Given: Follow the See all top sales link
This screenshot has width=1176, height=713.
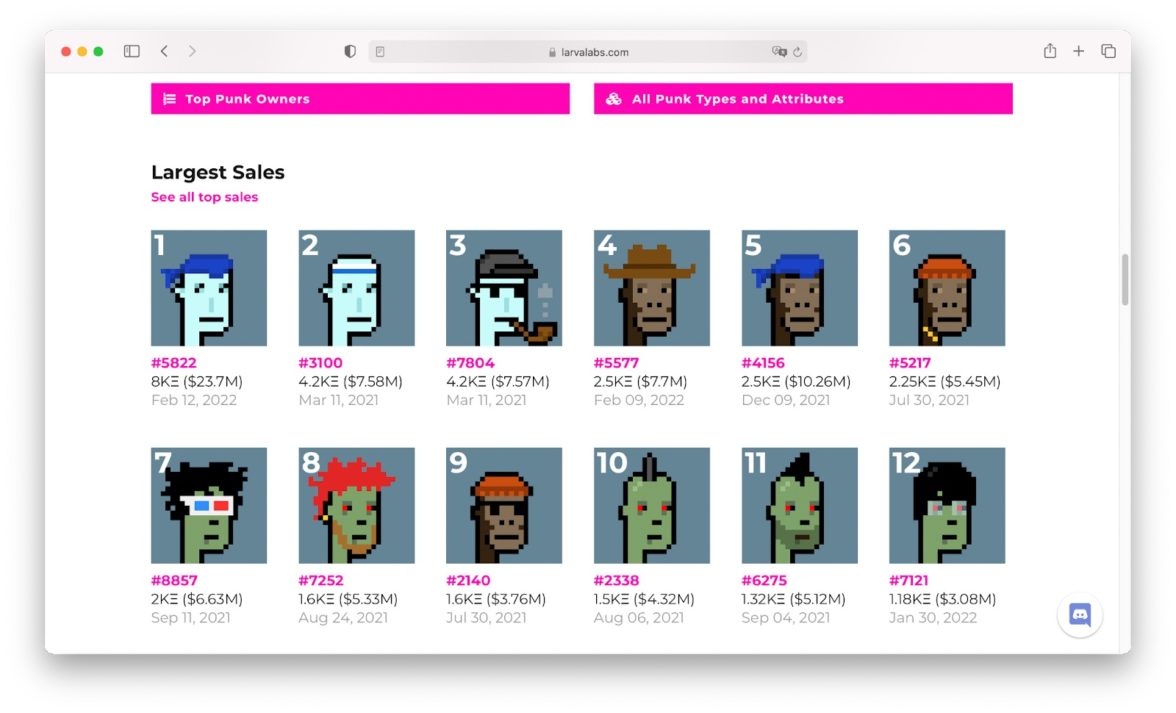Looking at the screenshot, I should (x=204, y=197).
